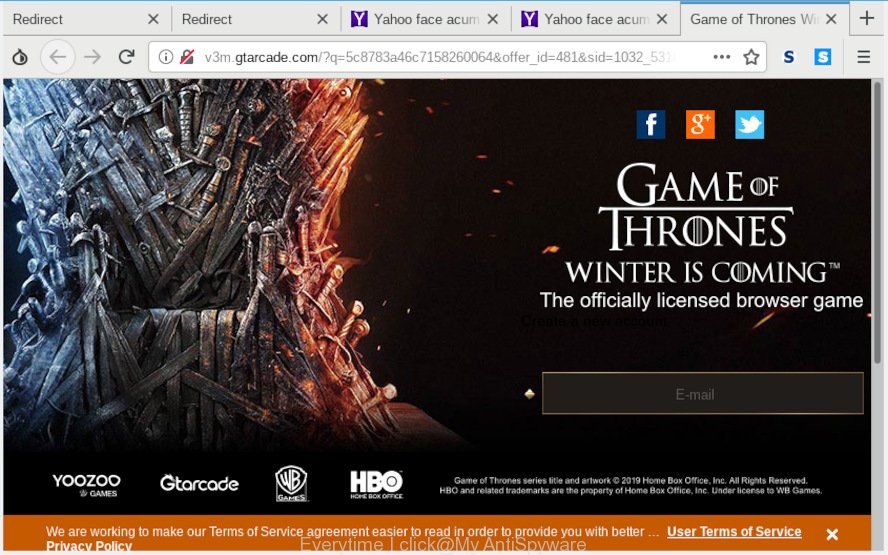Switch to the first Redirect tab

86,19
